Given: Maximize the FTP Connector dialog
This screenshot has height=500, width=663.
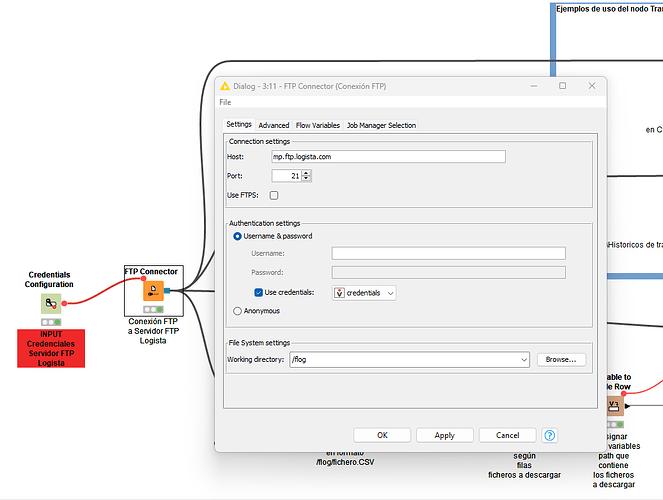Looking at the screenshot, I should (562, 86).
